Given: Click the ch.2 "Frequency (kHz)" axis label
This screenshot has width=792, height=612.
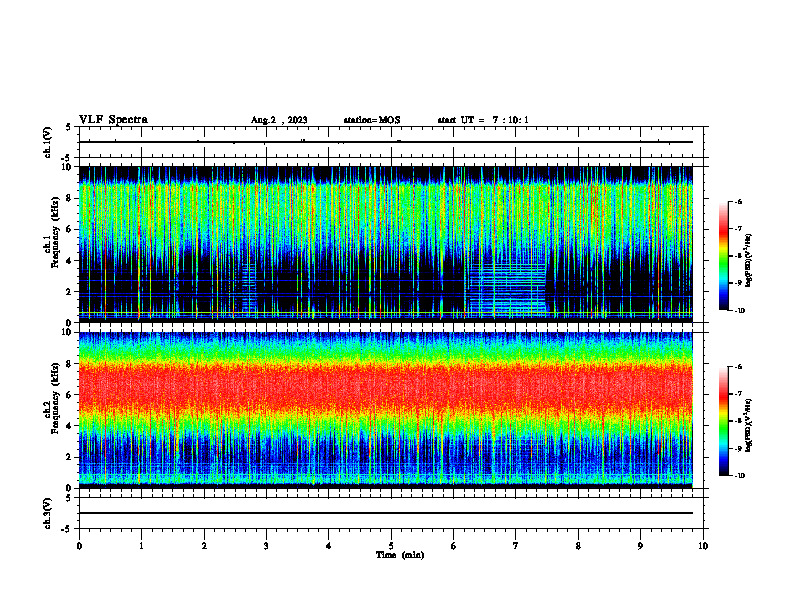Looking at the screenshot, I should [x=56, y=398].
